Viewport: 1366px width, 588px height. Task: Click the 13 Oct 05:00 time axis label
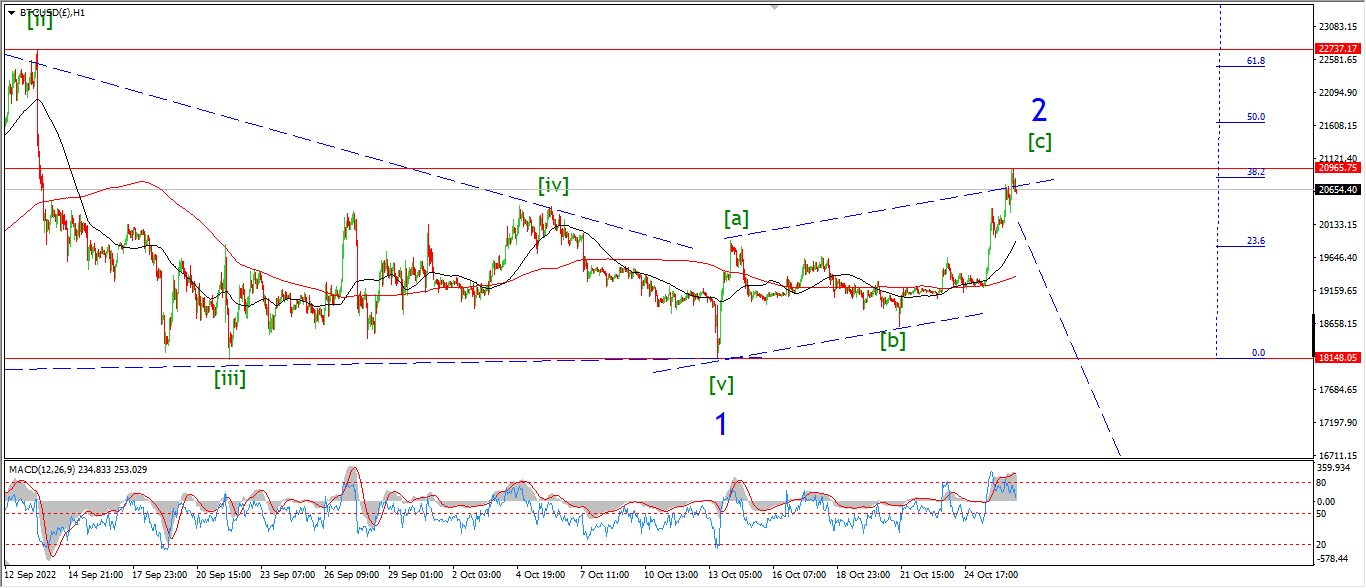coord(738,575)
